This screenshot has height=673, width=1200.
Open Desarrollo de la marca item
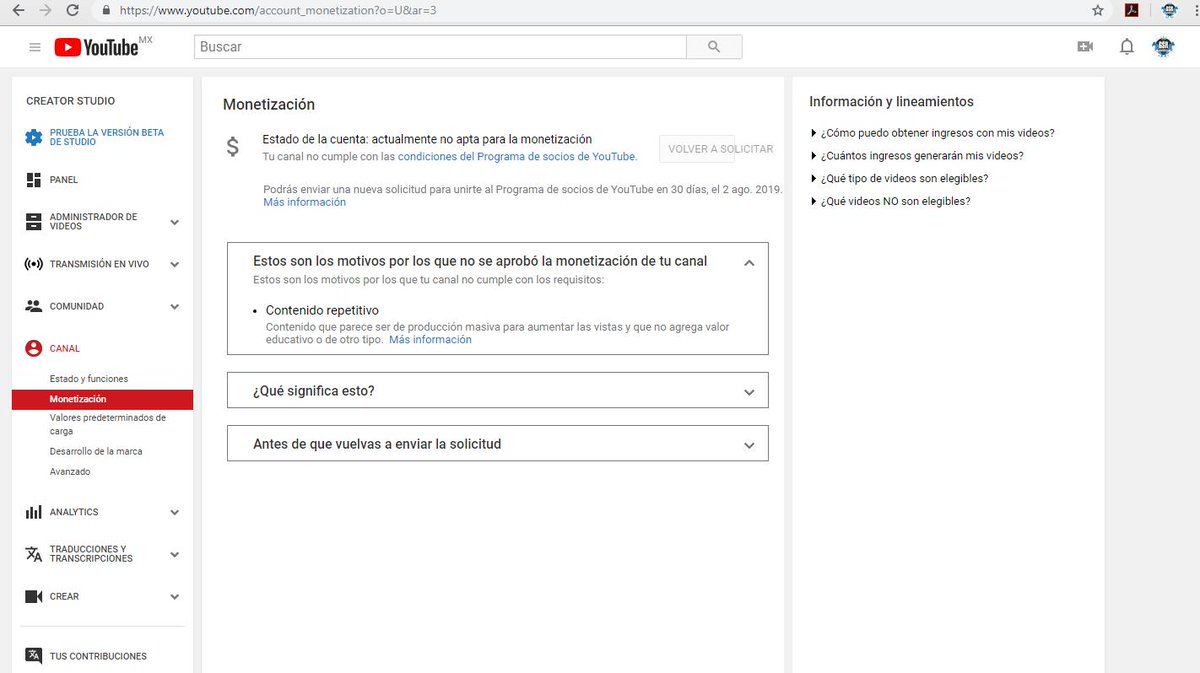(x=96, y=451)
